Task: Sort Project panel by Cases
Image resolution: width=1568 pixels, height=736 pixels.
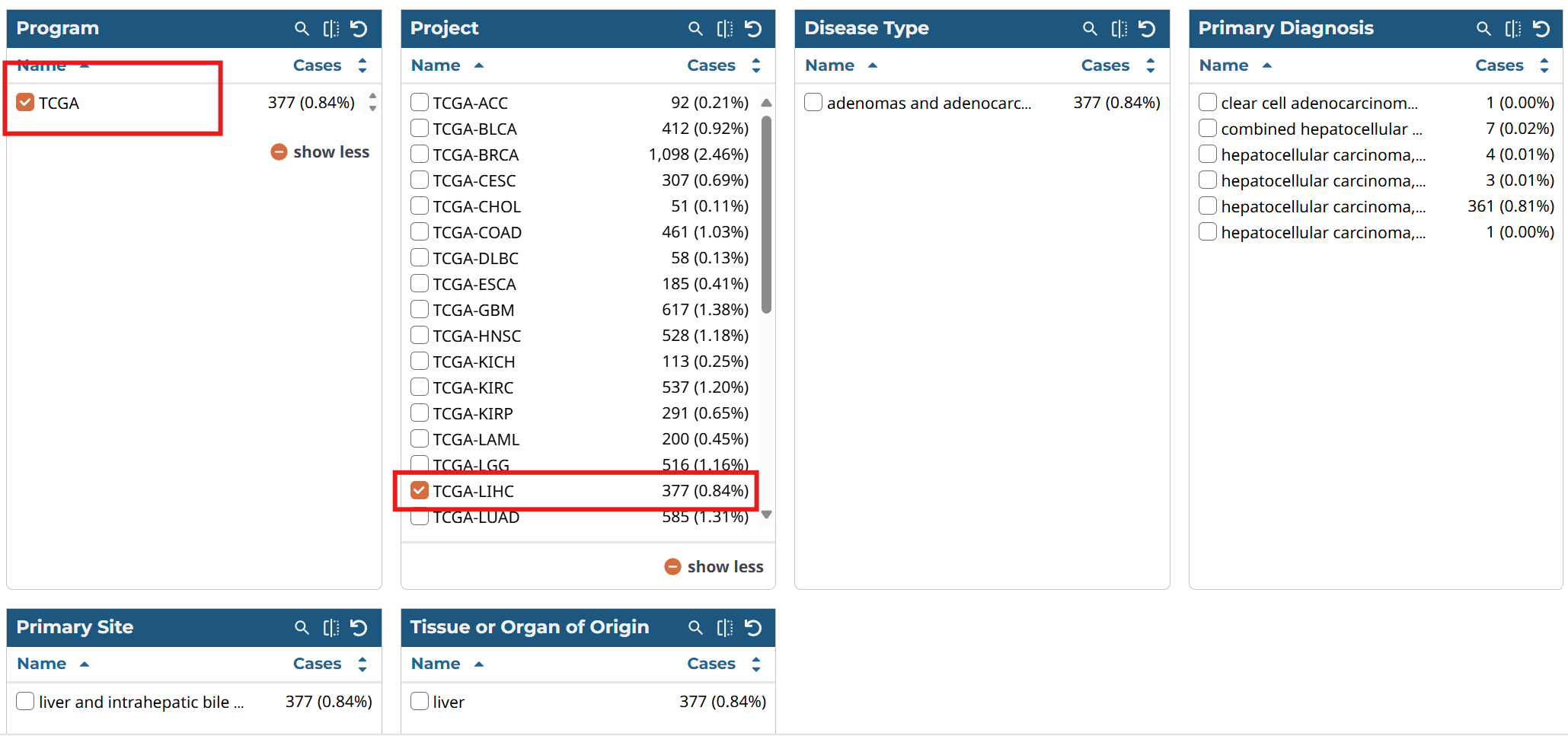Action: pyautogui.click(x=723, y=65)
